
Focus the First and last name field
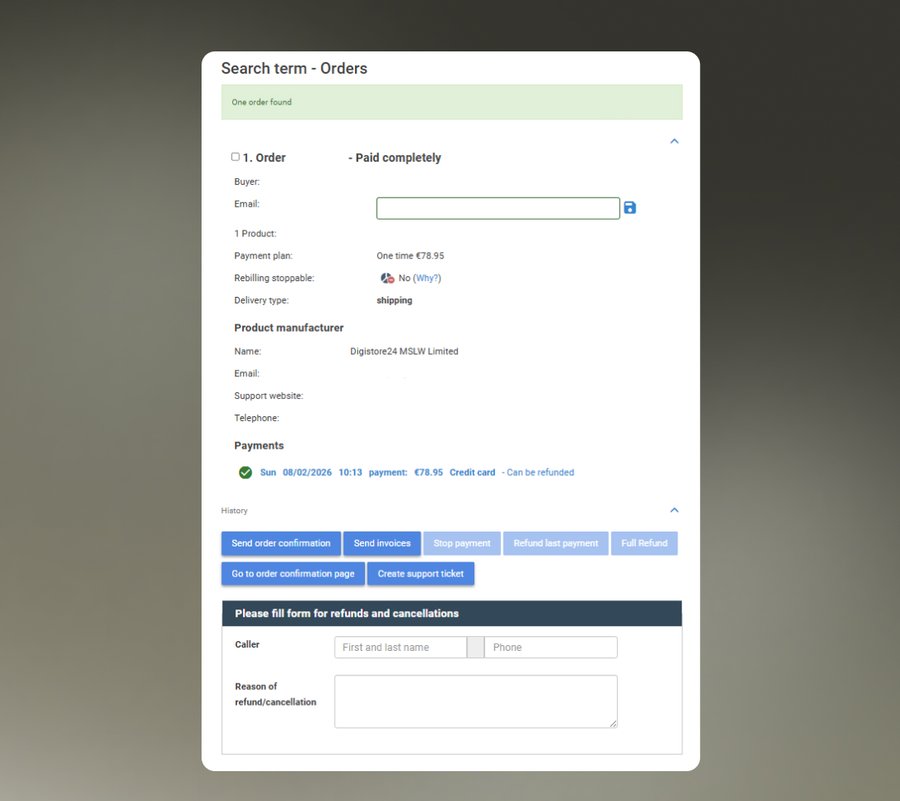point(401,647)
